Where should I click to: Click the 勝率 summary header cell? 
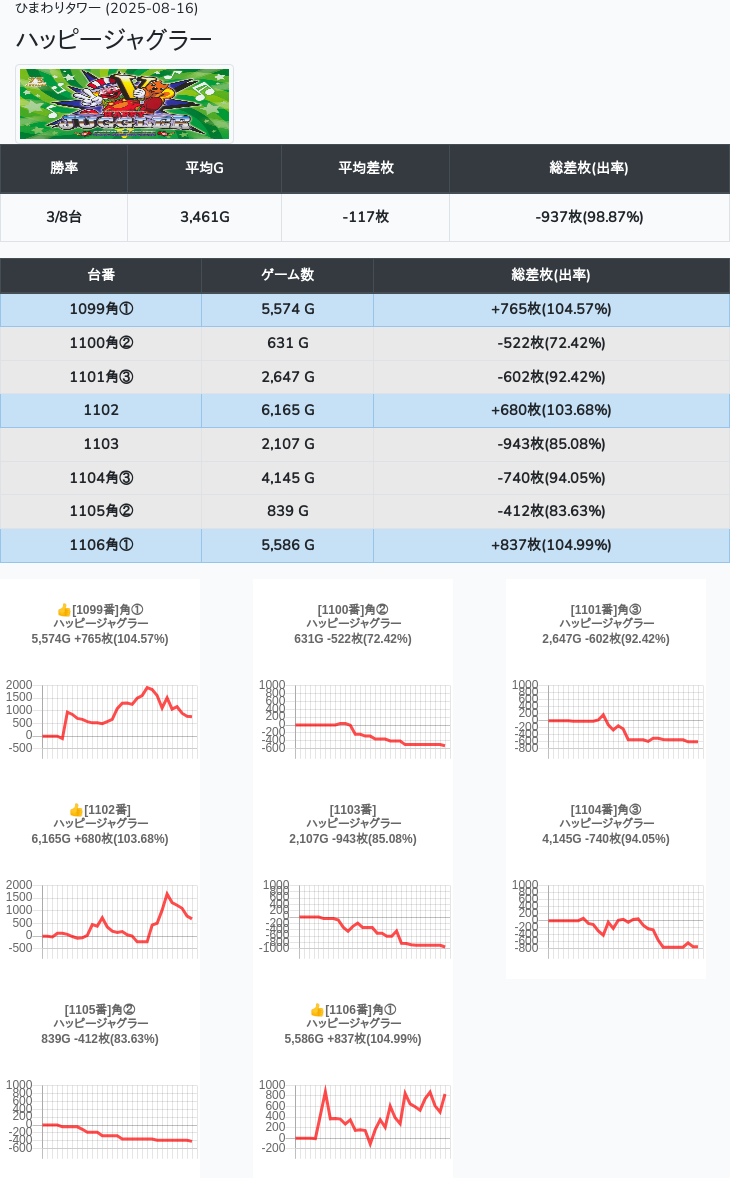64,168
